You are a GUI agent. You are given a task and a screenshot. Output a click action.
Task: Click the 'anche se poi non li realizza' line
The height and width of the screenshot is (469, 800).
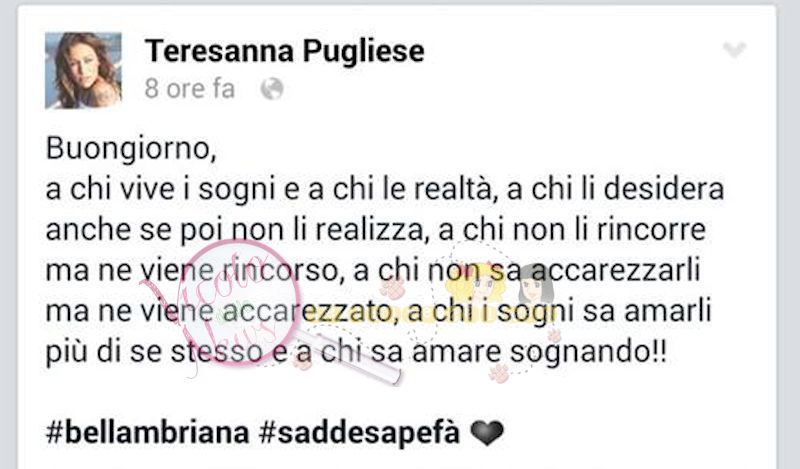(x=376, y=231)
